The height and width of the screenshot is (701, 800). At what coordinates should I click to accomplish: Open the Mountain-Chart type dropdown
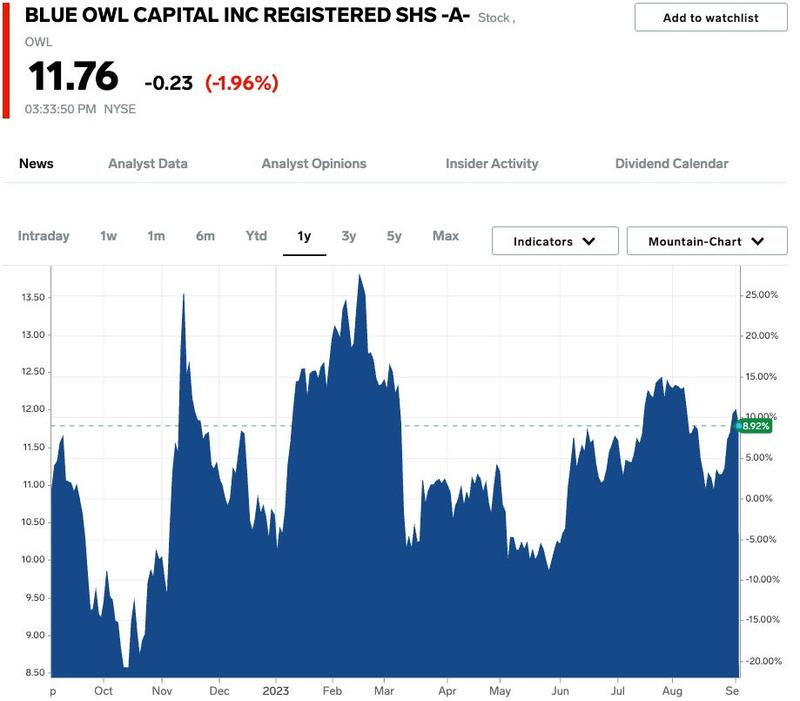point(706,241)
